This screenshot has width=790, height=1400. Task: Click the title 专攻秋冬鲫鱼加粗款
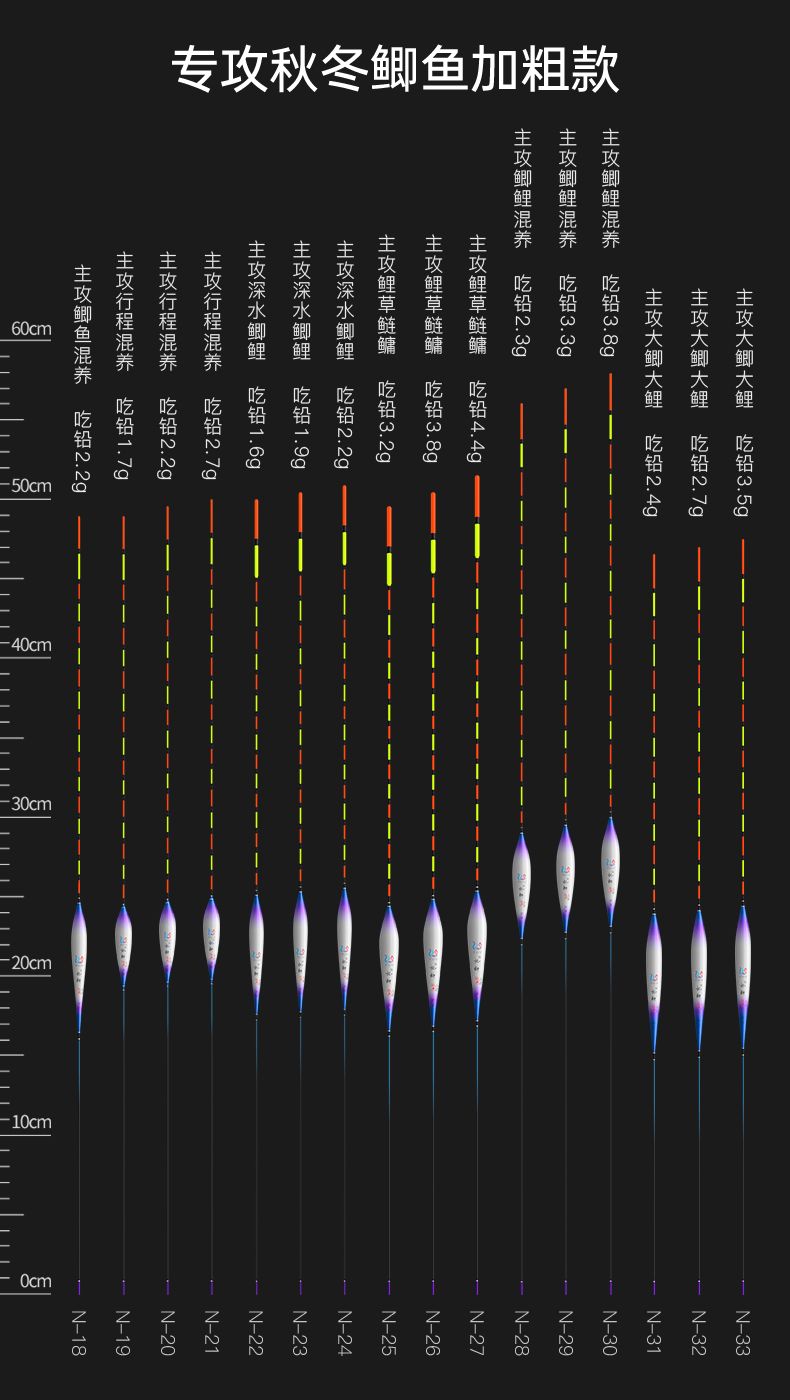pyautogui.click(x=395, y=70)
